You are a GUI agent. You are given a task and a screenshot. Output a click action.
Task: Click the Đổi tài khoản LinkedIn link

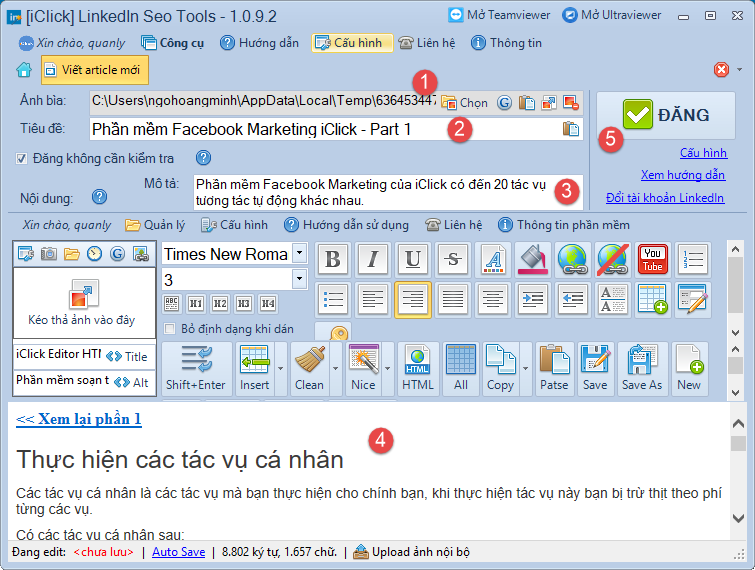665,198
